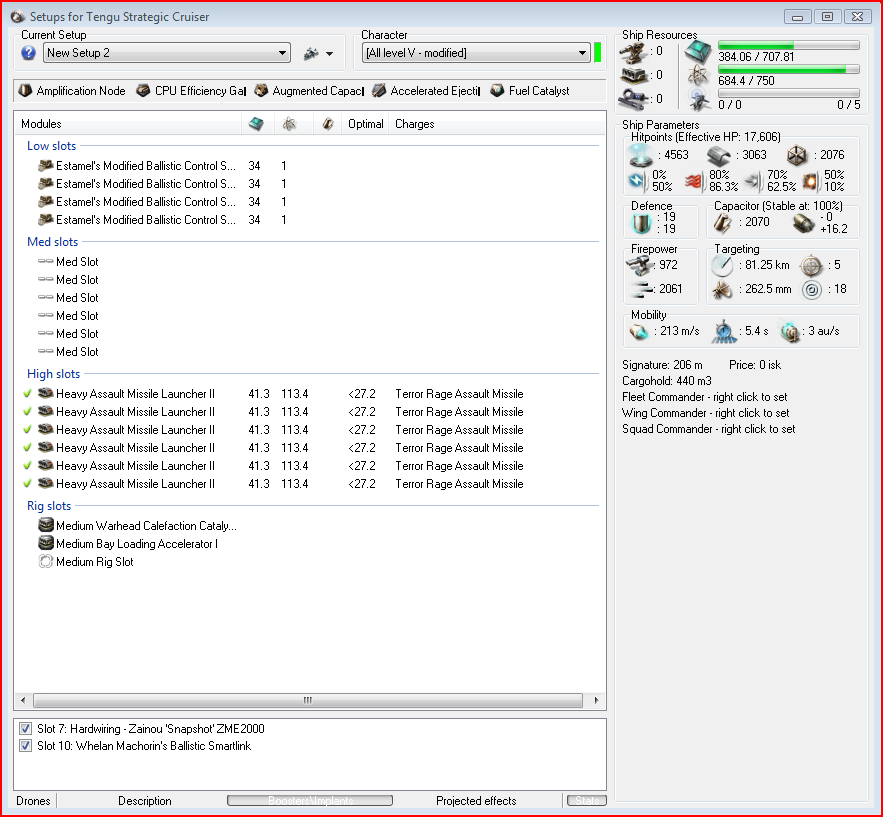Click the scan resolution icon next to 262.5 mm
This screenshot has width=883, height=817.
pos(722,289)
